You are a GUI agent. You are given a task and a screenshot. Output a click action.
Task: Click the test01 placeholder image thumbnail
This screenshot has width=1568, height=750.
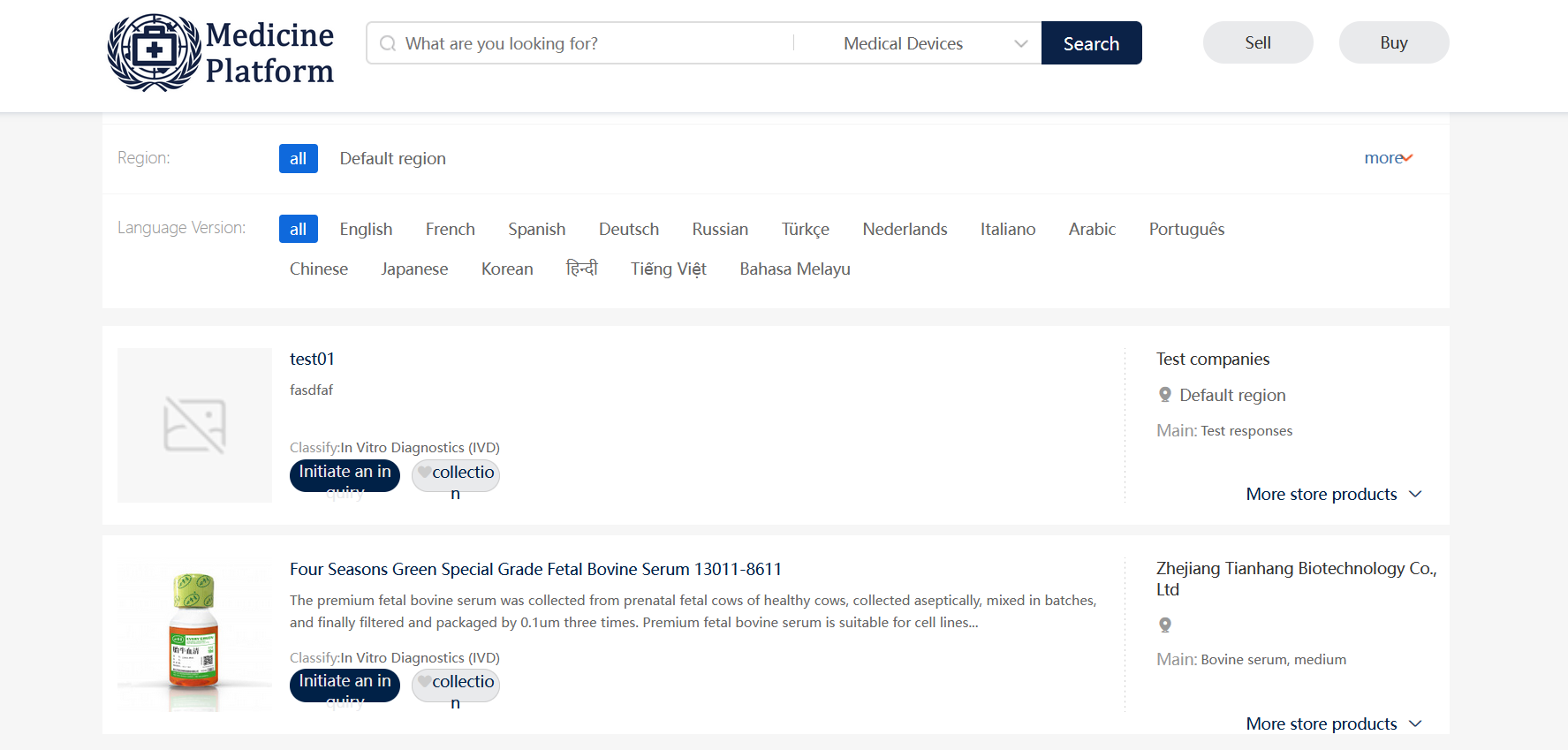pyautogui.click(x=194, y=425)
